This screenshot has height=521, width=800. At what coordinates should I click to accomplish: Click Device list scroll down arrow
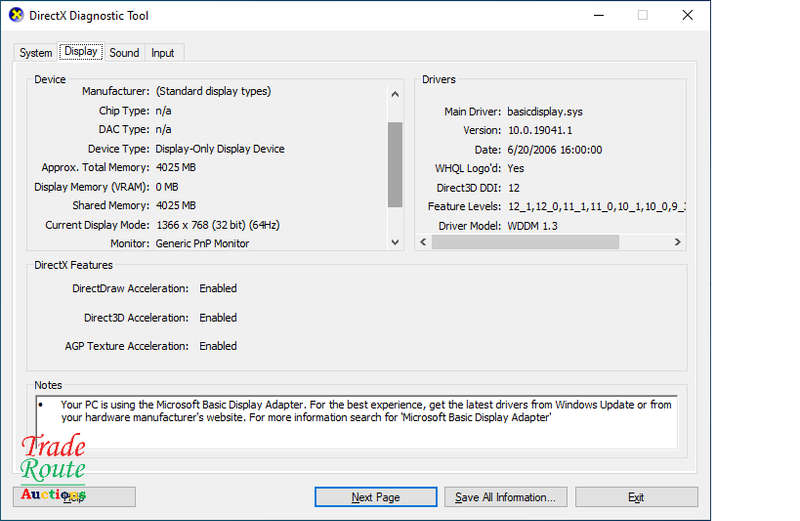coord(395,242)
